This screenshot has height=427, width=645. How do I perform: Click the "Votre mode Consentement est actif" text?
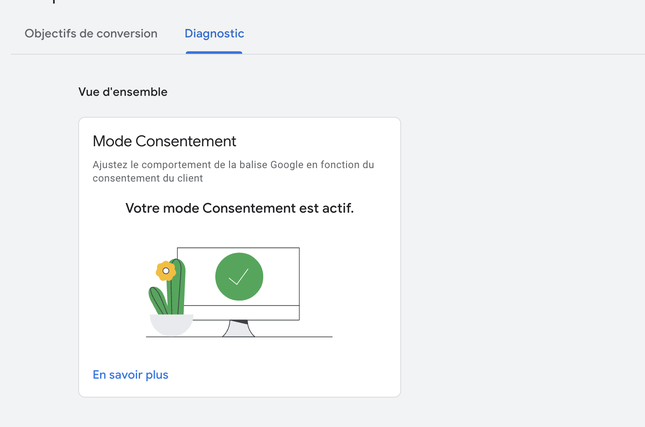pos(239,209)
